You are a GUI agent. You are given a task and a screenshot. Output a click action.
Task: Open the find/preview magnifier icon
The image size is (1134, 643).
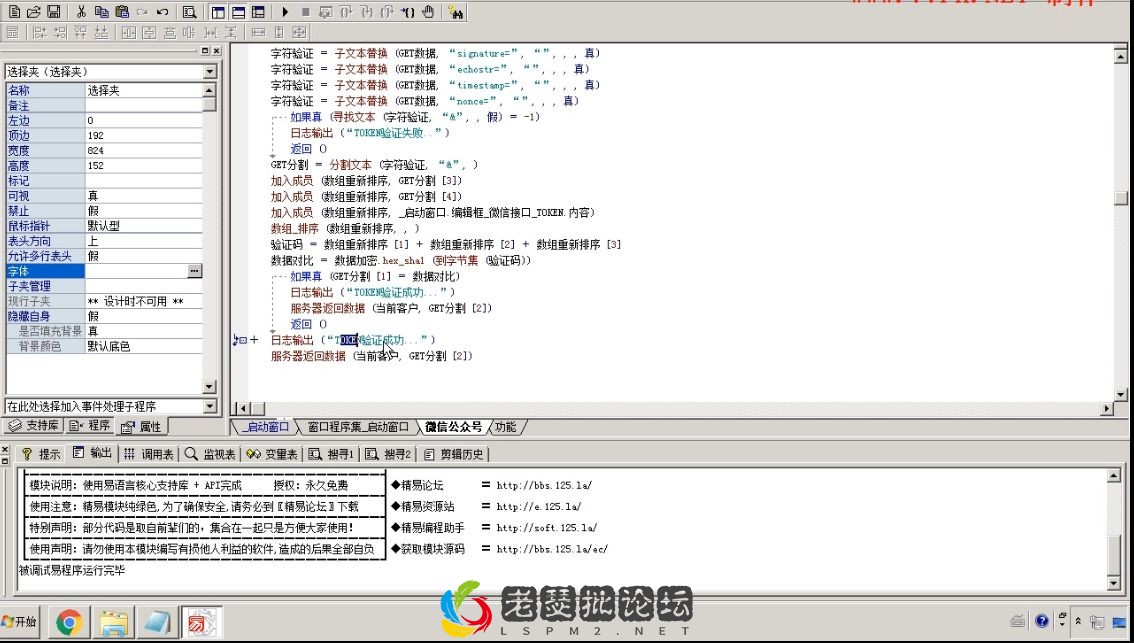[x=189, y=12]
